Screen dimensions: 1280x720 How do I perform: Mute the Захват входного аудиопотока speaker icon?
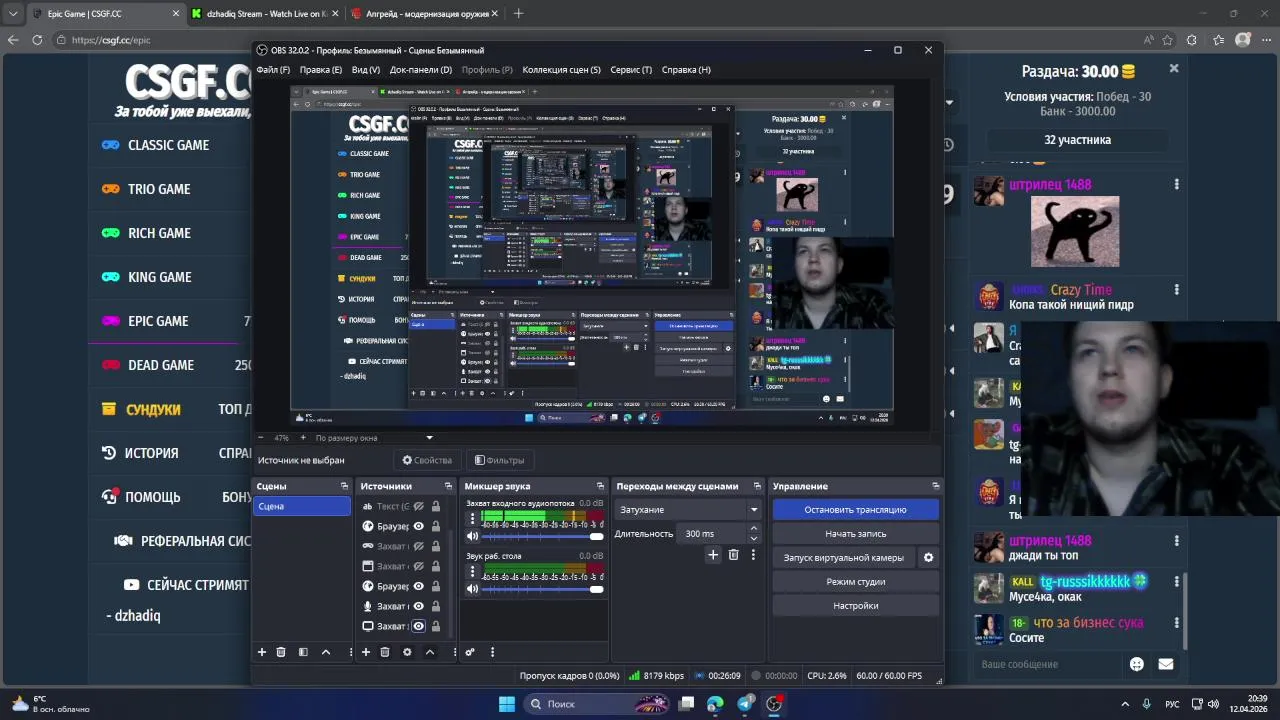(472, 537)
